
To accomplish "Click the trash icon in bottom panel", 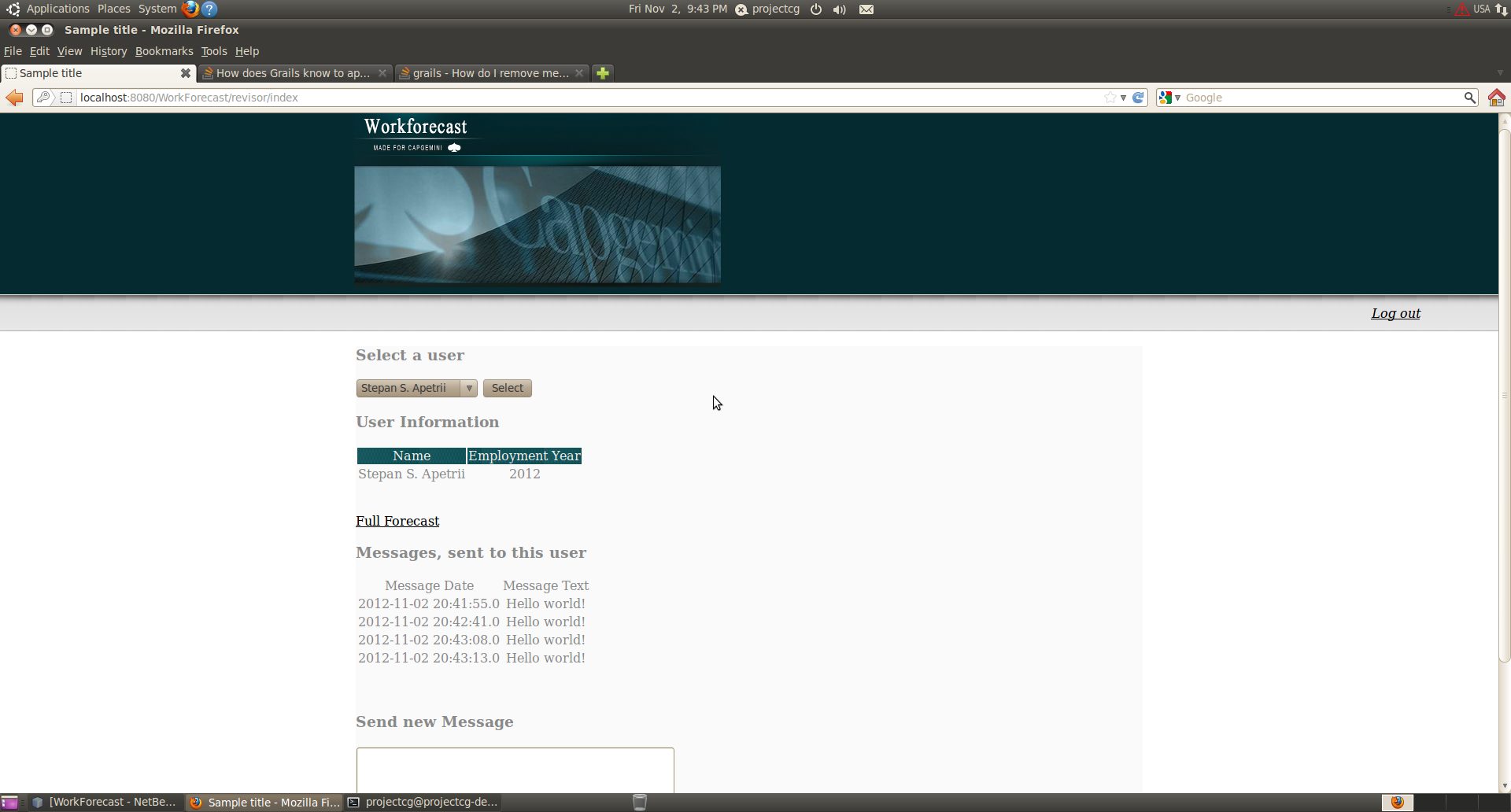I will (x=640, y=802).
